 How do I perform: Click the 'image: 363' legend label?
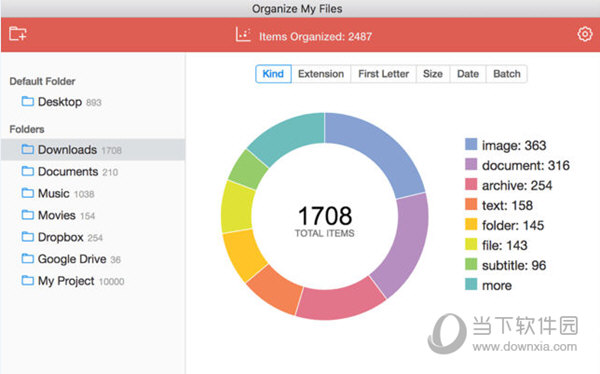(x=514, y=145)
